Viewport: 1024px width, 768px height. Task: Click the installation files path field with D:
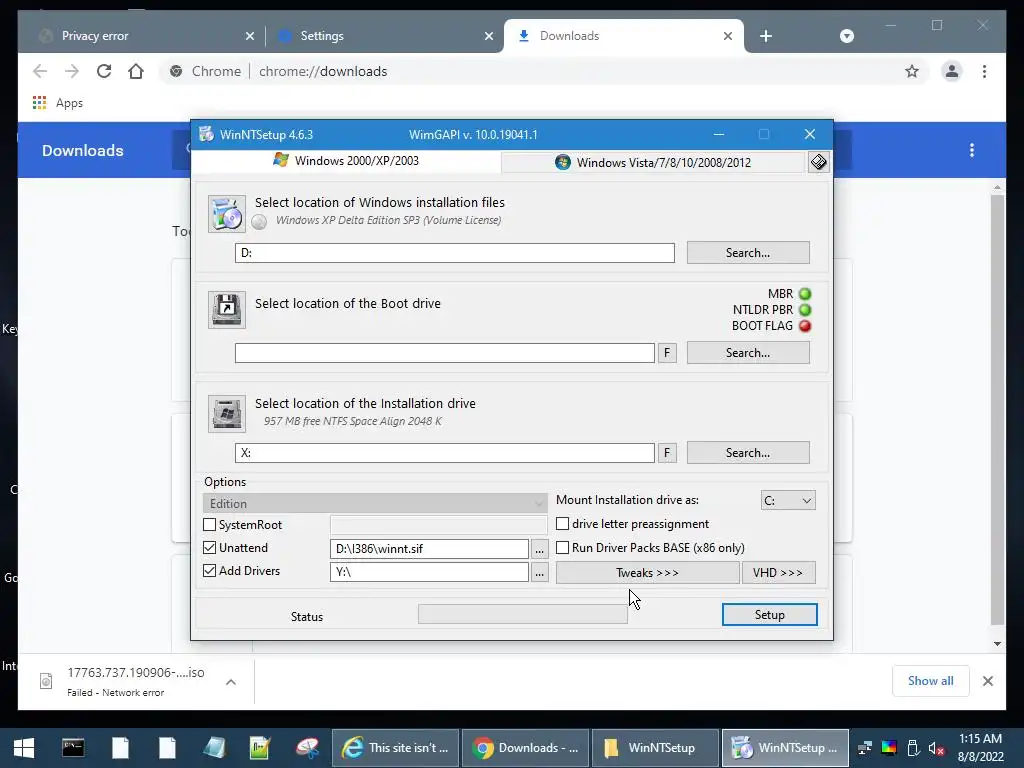pos(455,253)
